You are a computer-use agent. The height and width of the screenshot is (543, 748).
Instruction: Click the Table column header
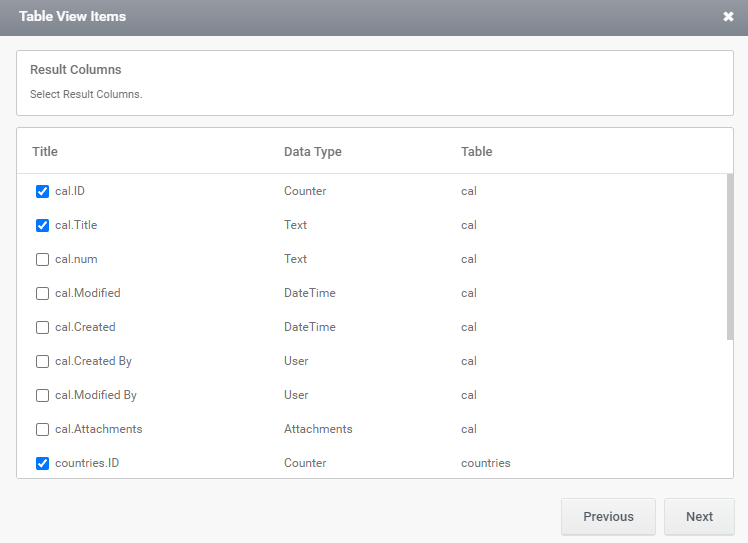pyautogui.click(x=477, y=152)
